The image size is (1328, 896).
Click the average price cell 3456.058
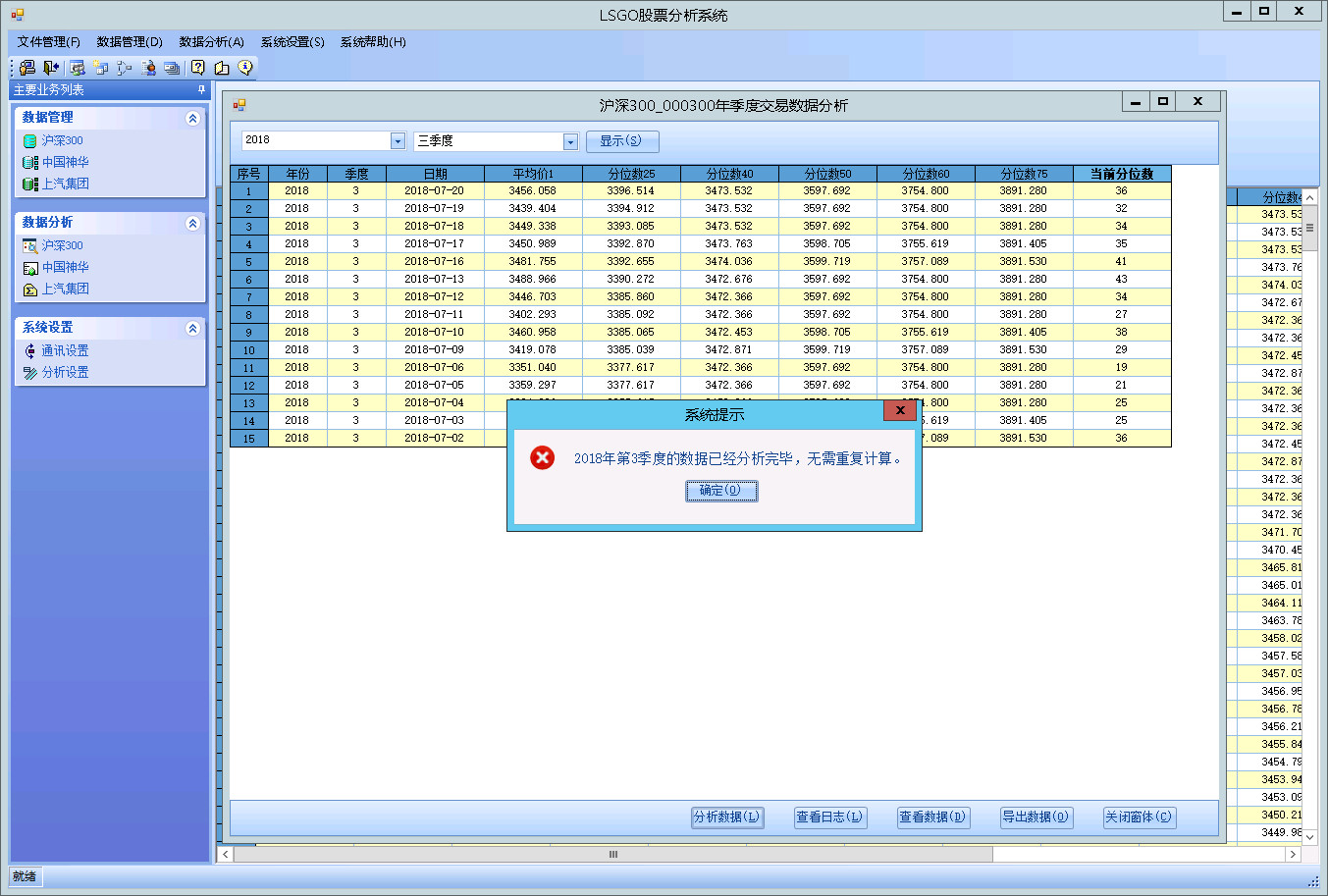tap(533, 191)
